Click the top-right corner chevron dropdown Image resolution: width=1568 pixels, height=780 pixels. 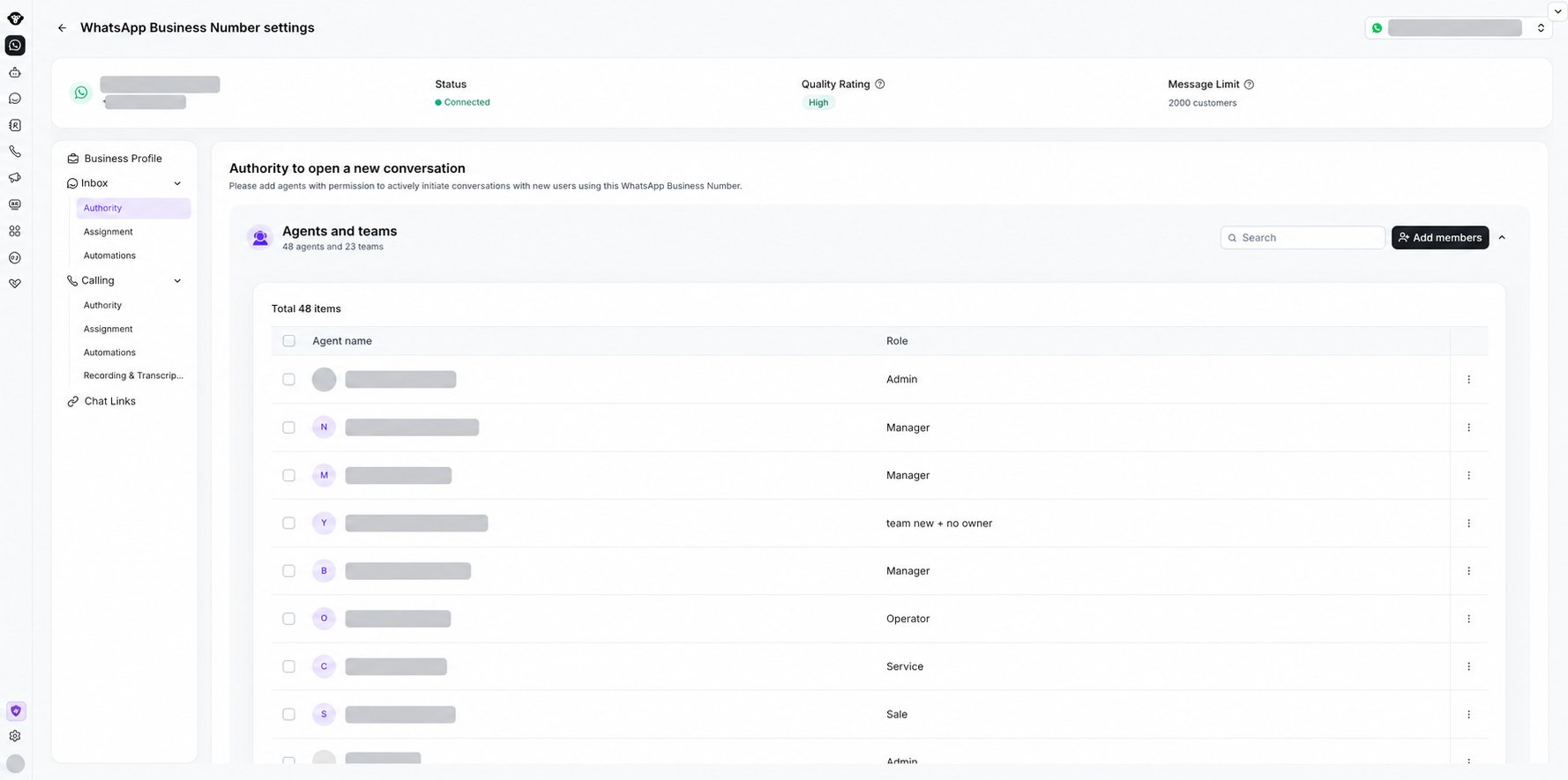pos(1558,11)
